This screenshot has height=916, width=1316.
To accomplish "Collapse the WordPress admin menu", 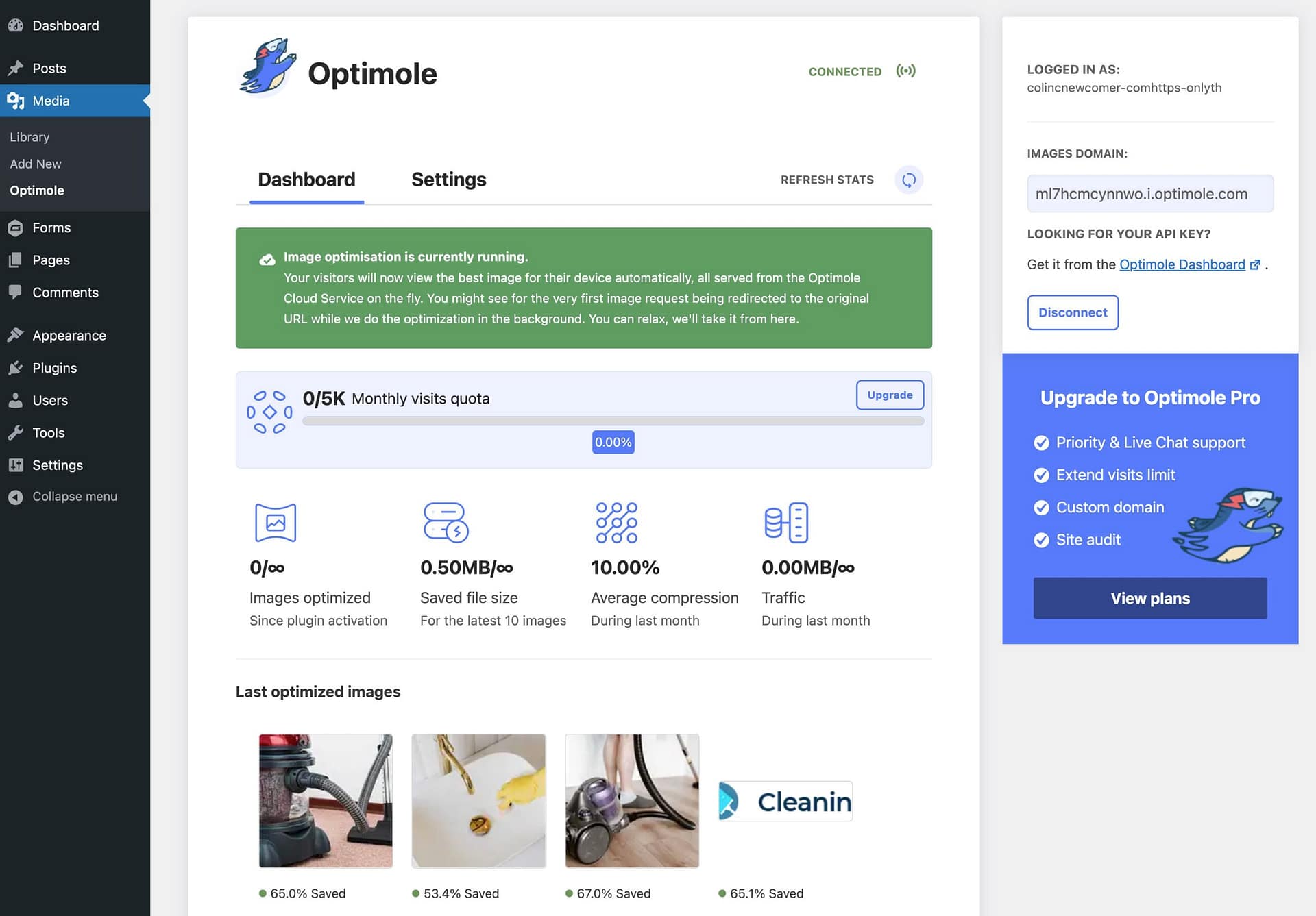I will coord(16,496).
